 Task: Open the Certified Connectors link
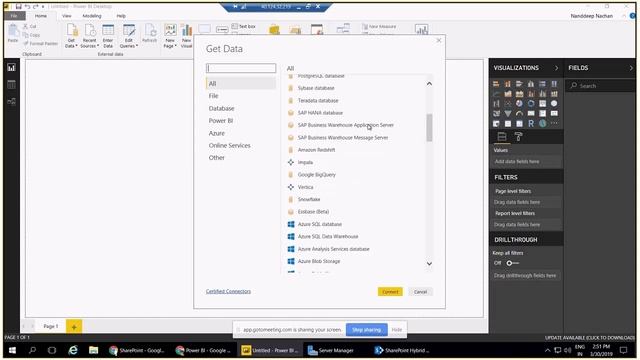pos(228,291)
